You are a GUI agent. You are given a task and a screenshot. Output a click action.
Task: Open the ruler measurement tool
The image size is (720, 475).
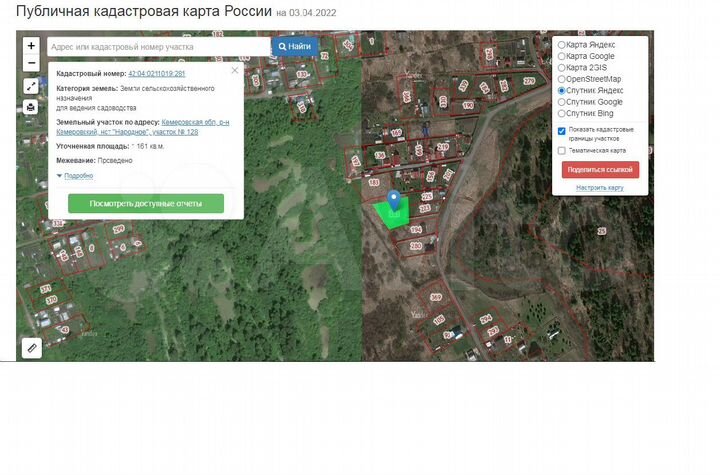32,348
